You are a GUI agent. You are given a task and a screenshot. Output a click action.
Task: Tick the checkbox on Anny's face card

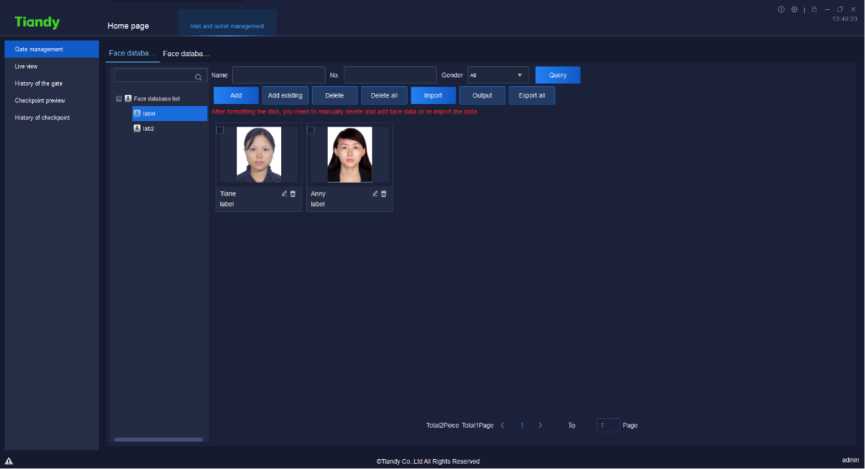tap(311, 130)
